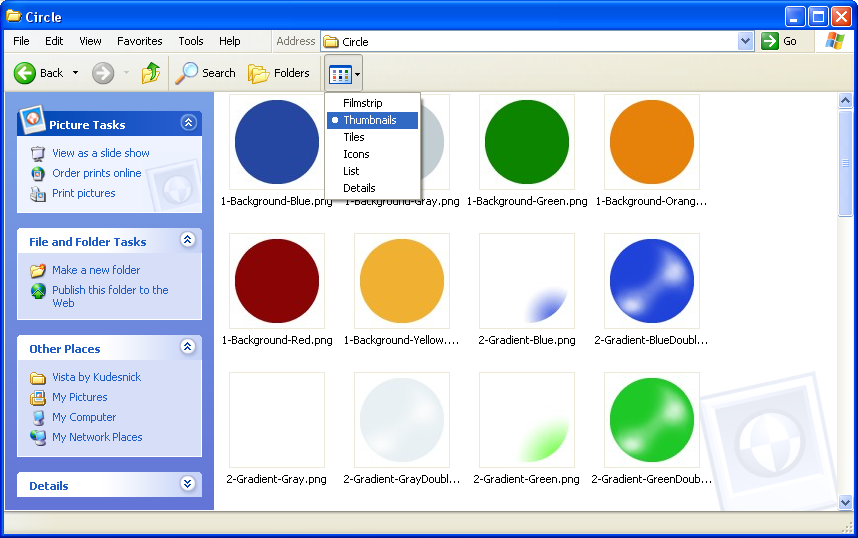Click the My Pictures icon

pyautogui.click(x=38, y=397)
